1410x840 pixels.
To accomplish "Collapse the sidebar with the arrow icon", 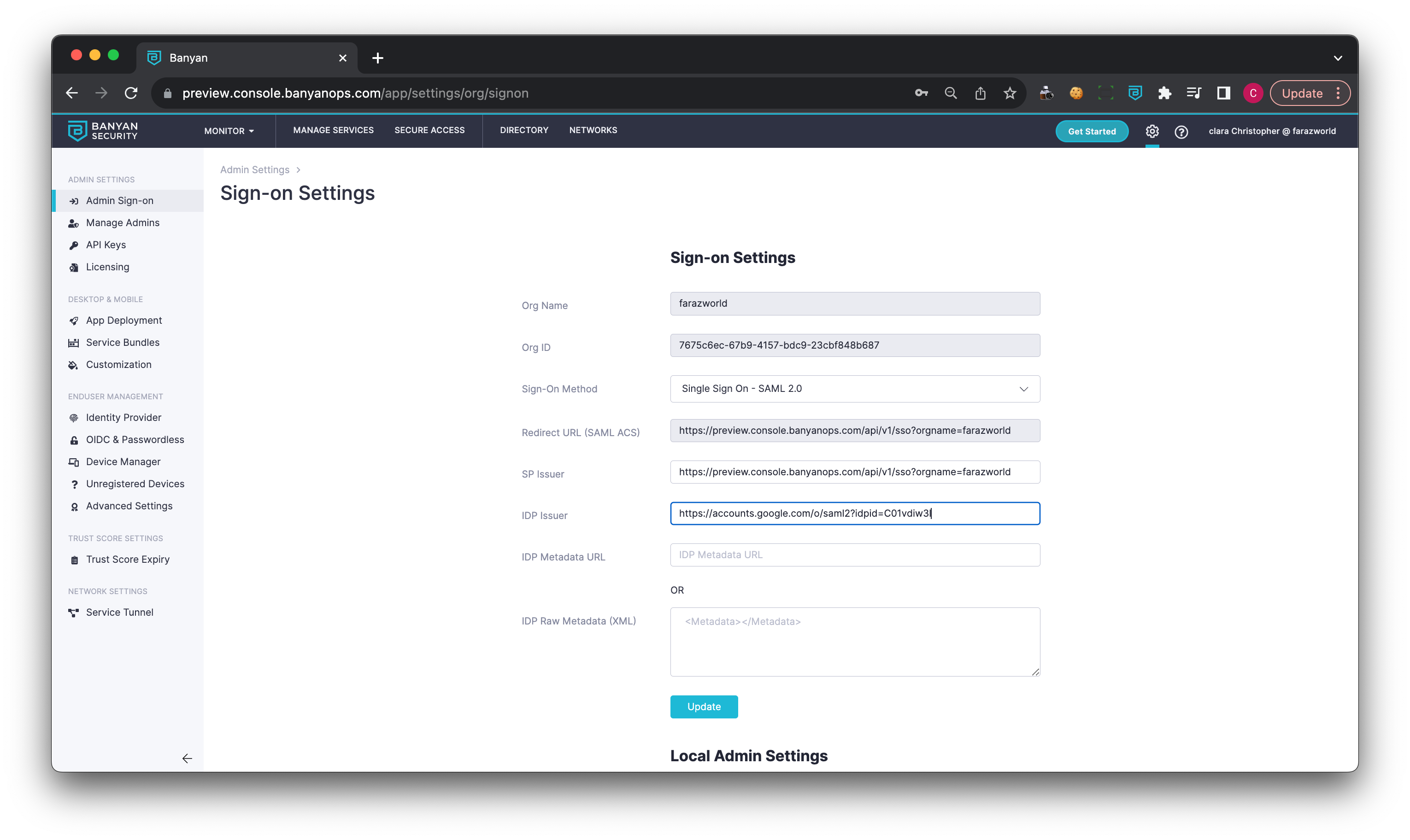I will [187, 758].
